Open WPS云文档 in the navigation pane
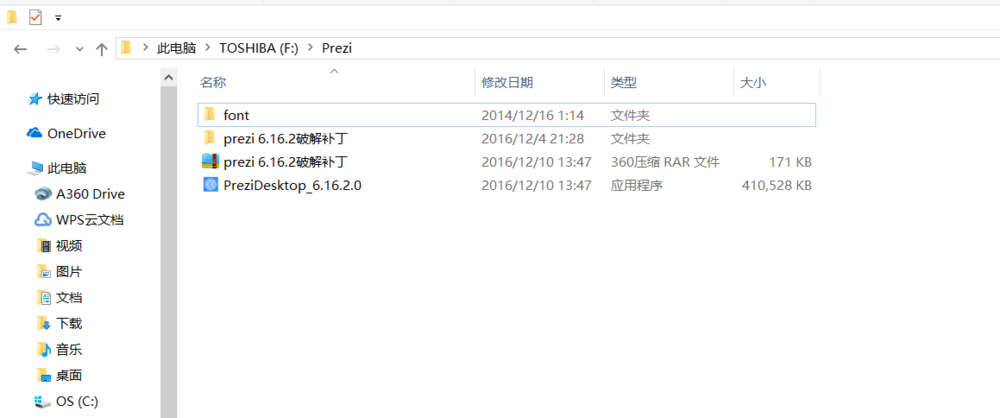1000x418 pixels. pos(90,220)
